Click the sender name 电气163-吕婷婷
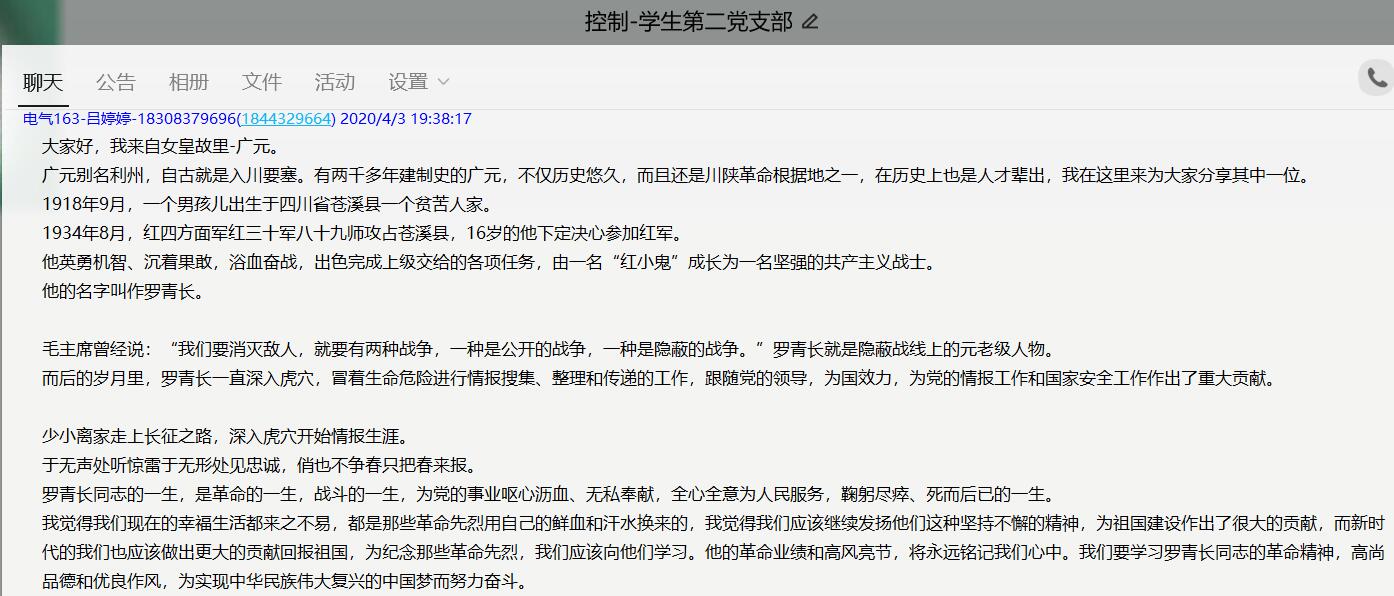1394x596 pixels. click(x=77, y=118)
